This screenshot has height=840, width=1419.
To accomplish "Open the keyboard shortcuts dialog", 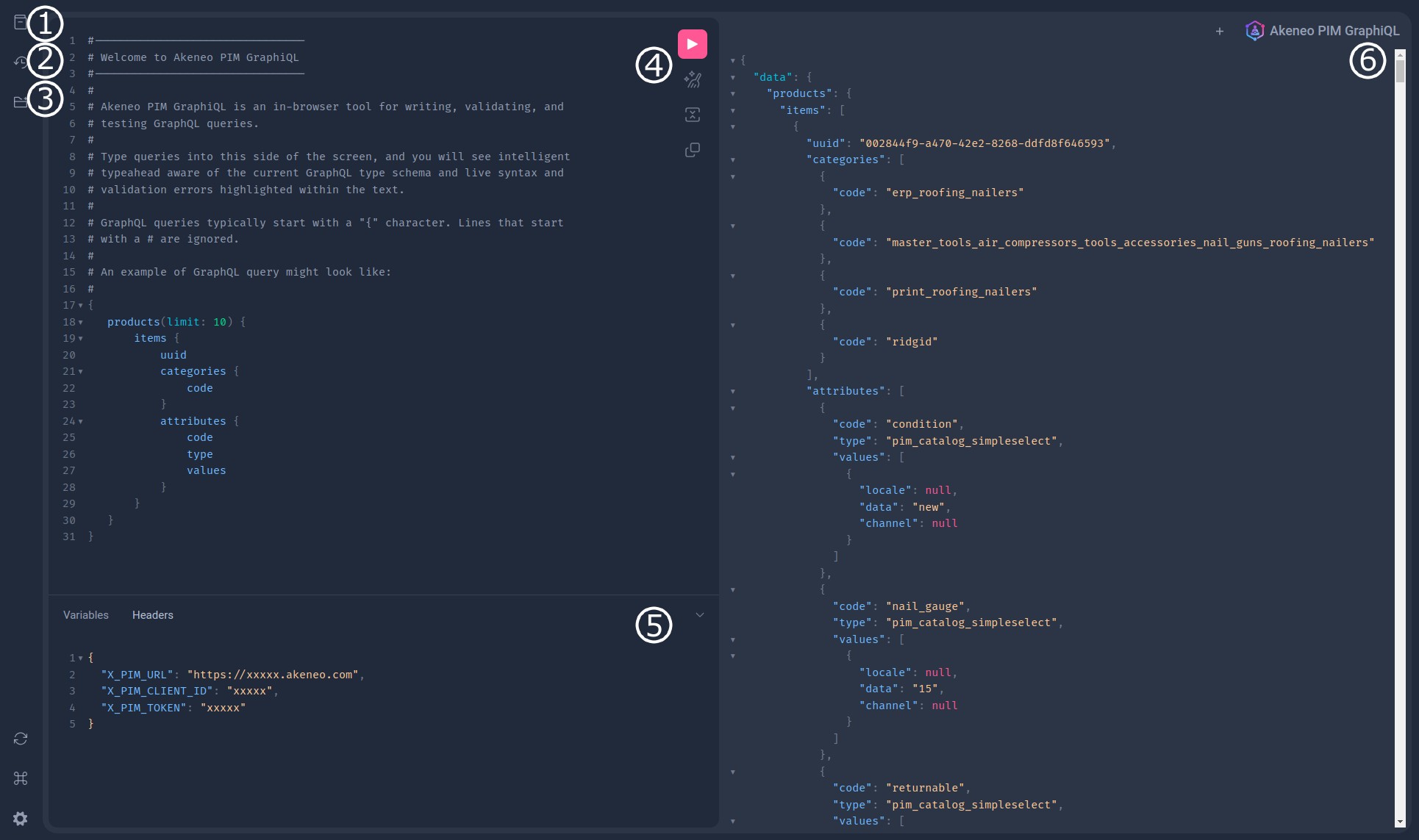I will coord(20,778).
